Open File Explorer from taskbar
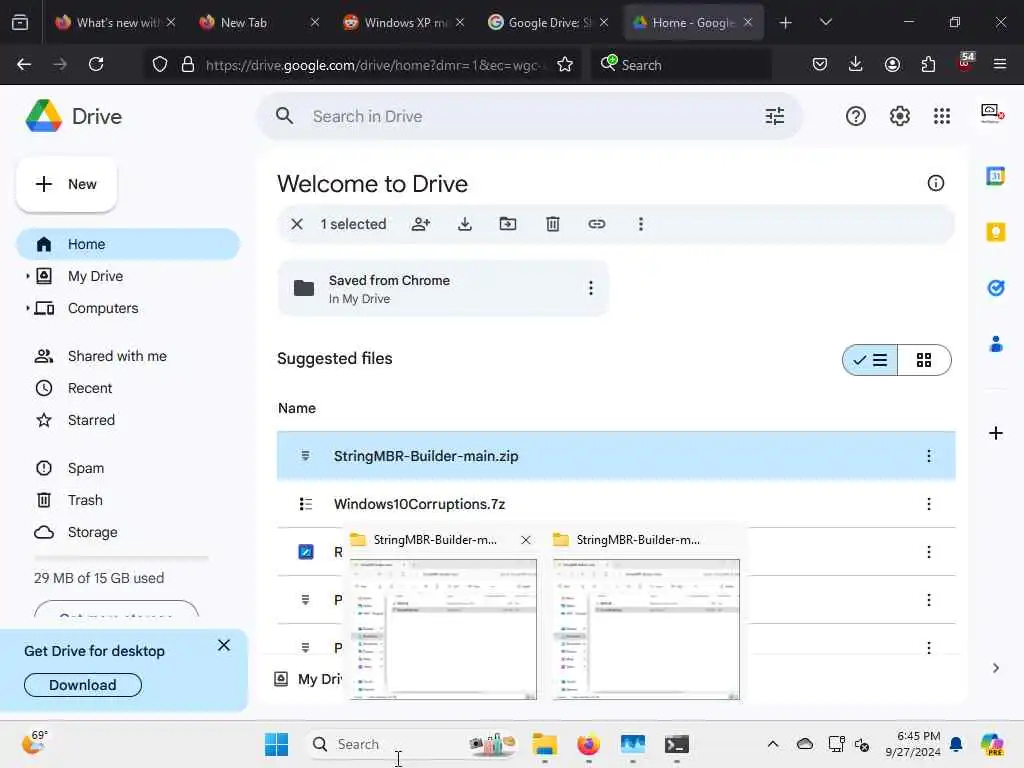1024x768 pixels. click(x=544, y=744)
